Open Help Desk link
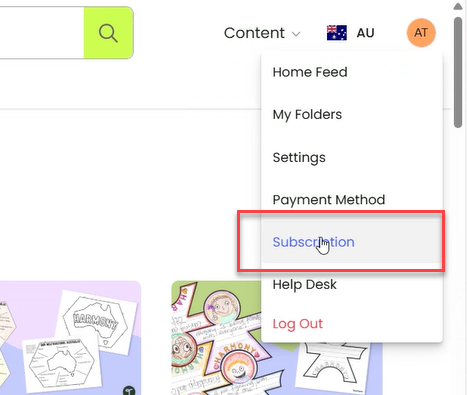467x395 pixels. coord(305,284)
